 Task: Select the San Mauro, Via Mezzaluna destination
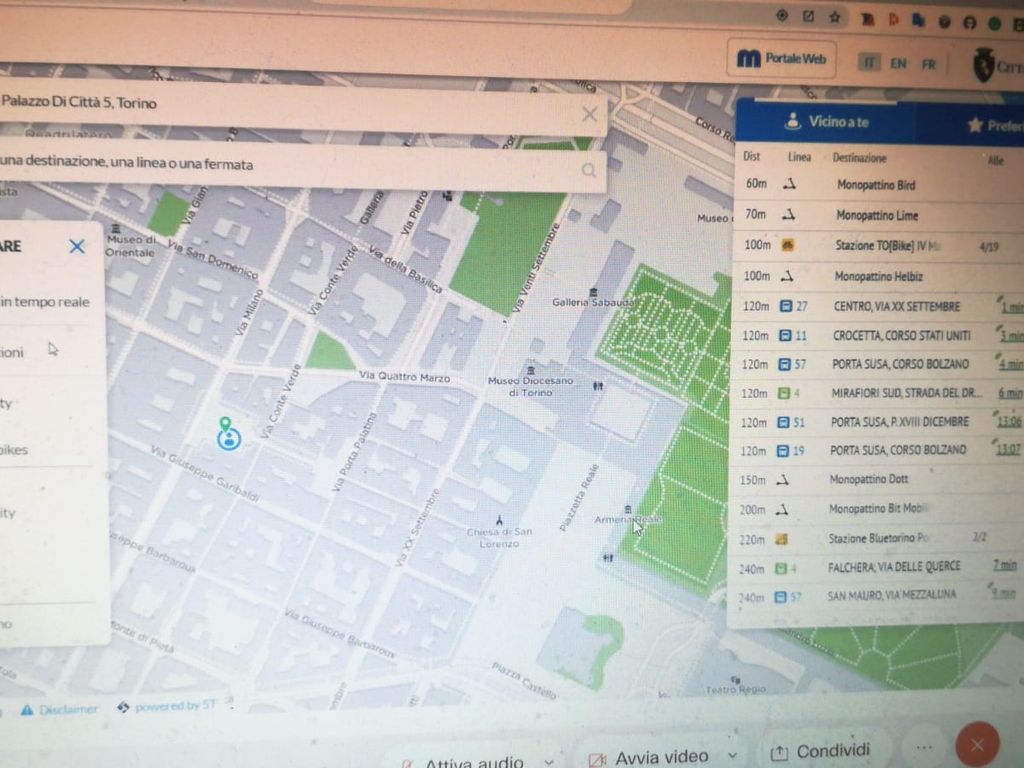(x=891, y=596)
